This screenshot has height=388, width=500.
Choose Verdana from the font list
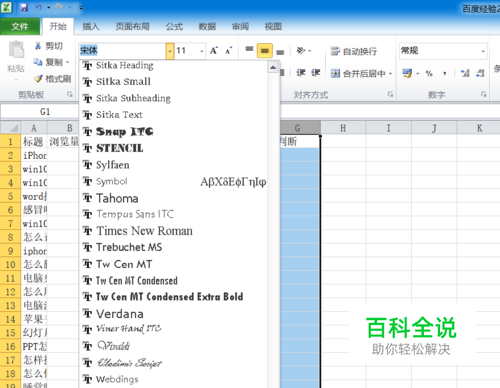click(x=173, y=314)
